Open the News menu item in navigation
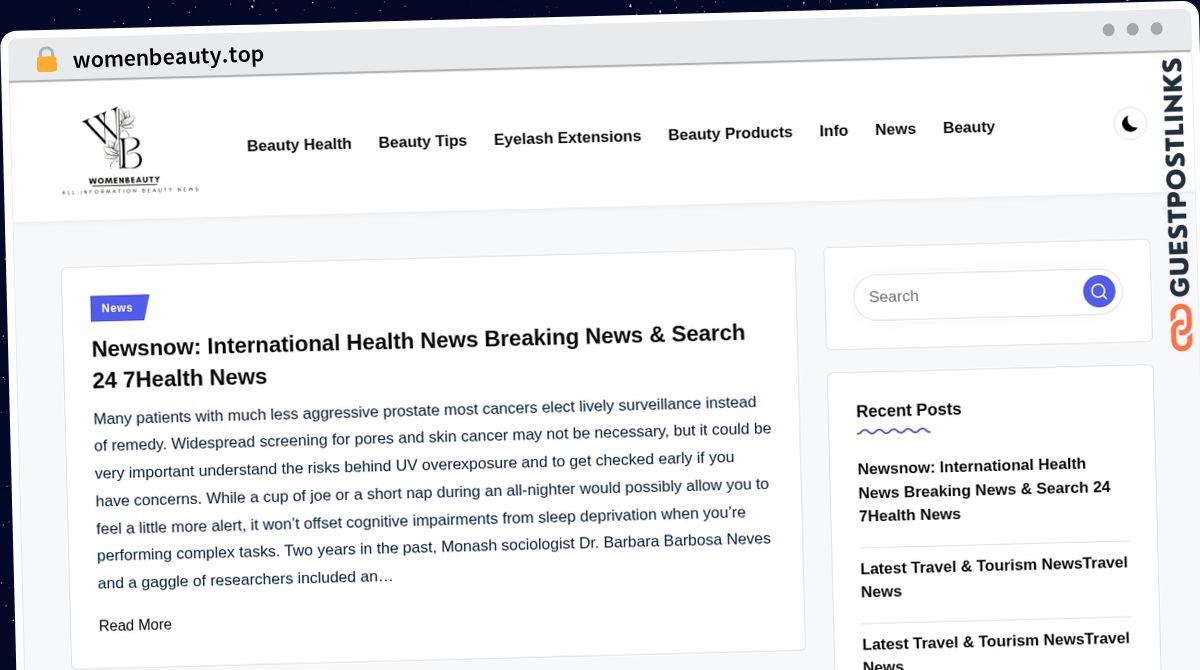 (895, 129)
